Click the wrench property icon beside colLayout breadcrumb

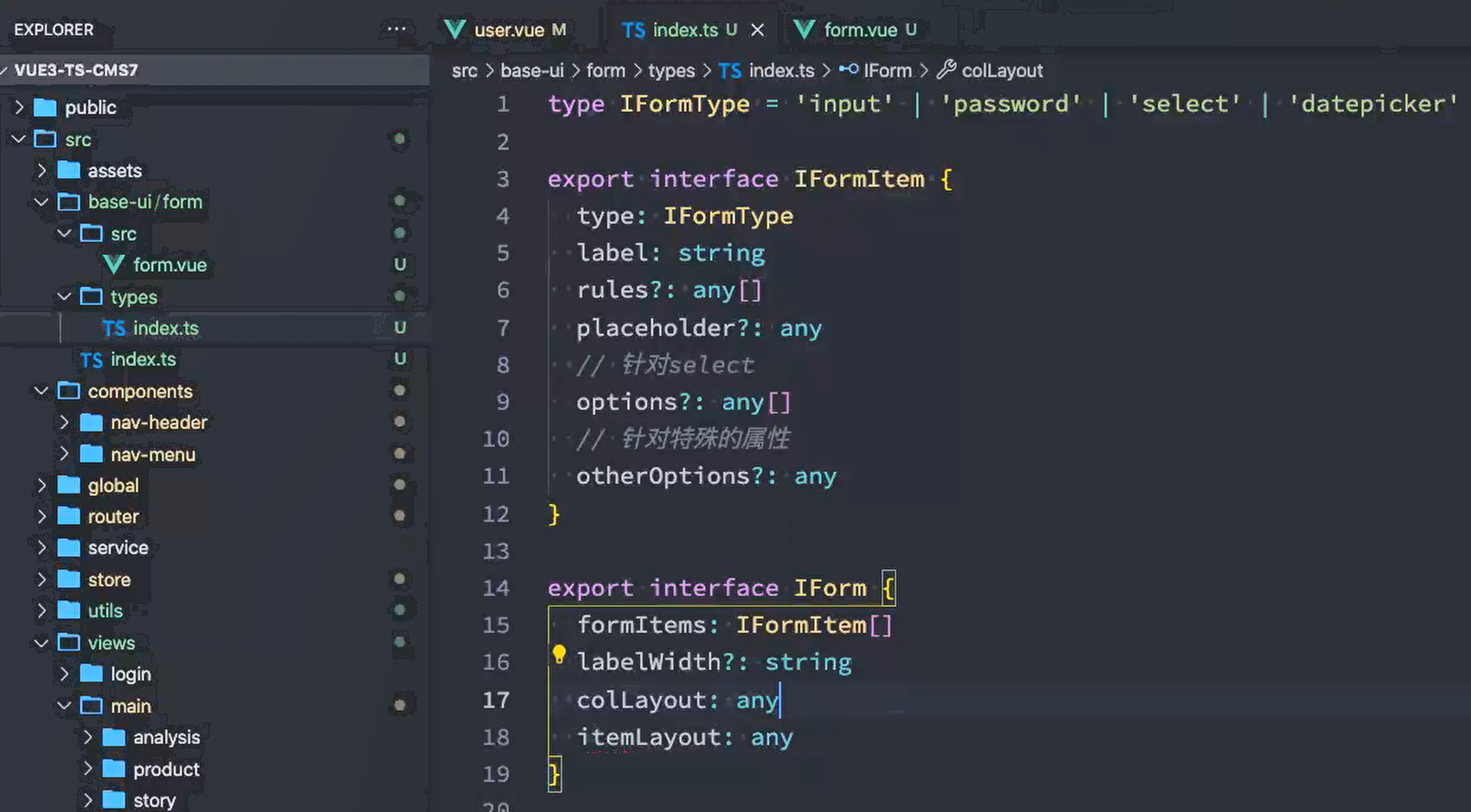click(946, 69)
